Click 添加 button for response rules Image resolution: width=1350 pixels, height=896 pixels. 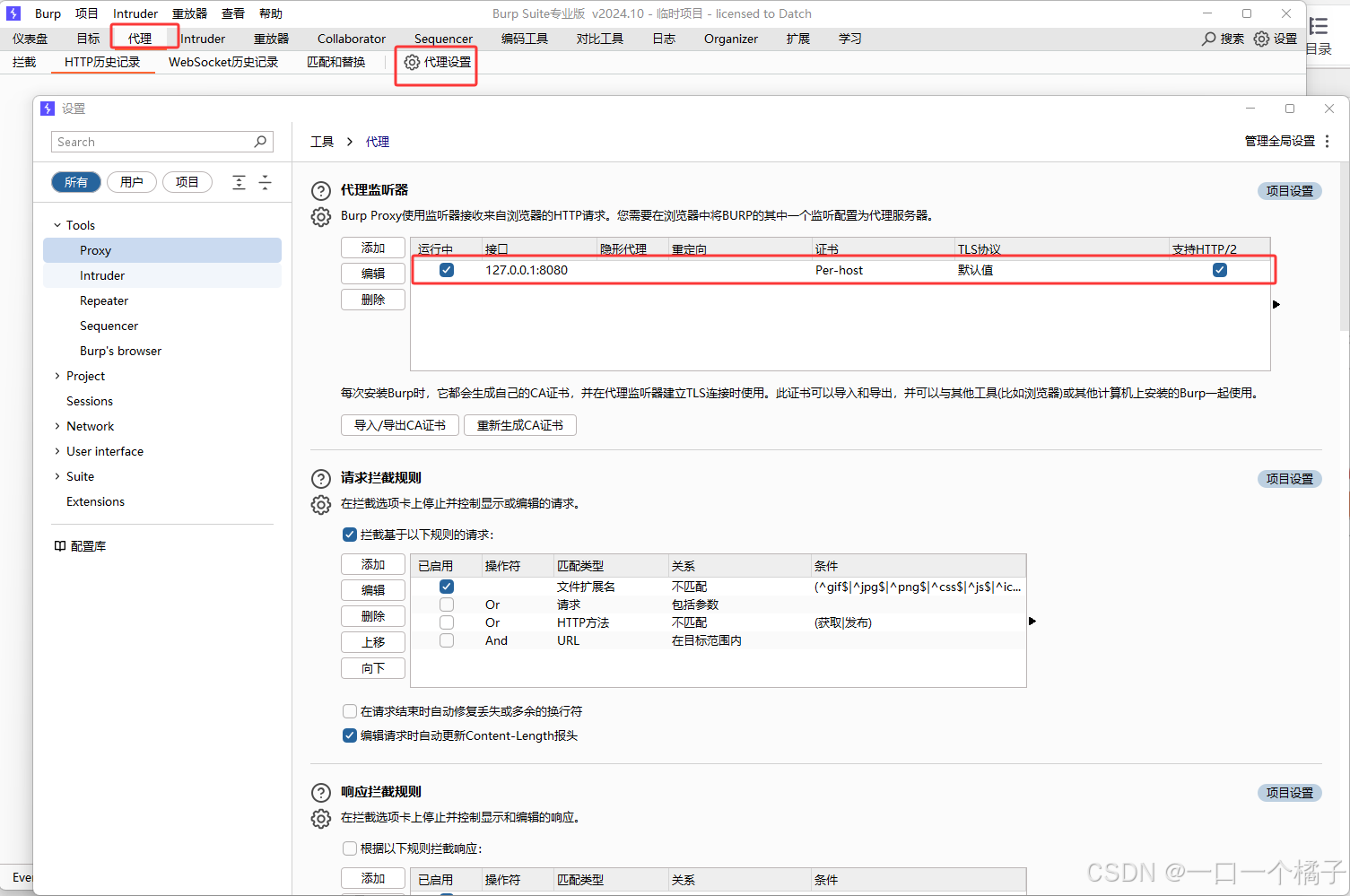click(x=373, y=878)
